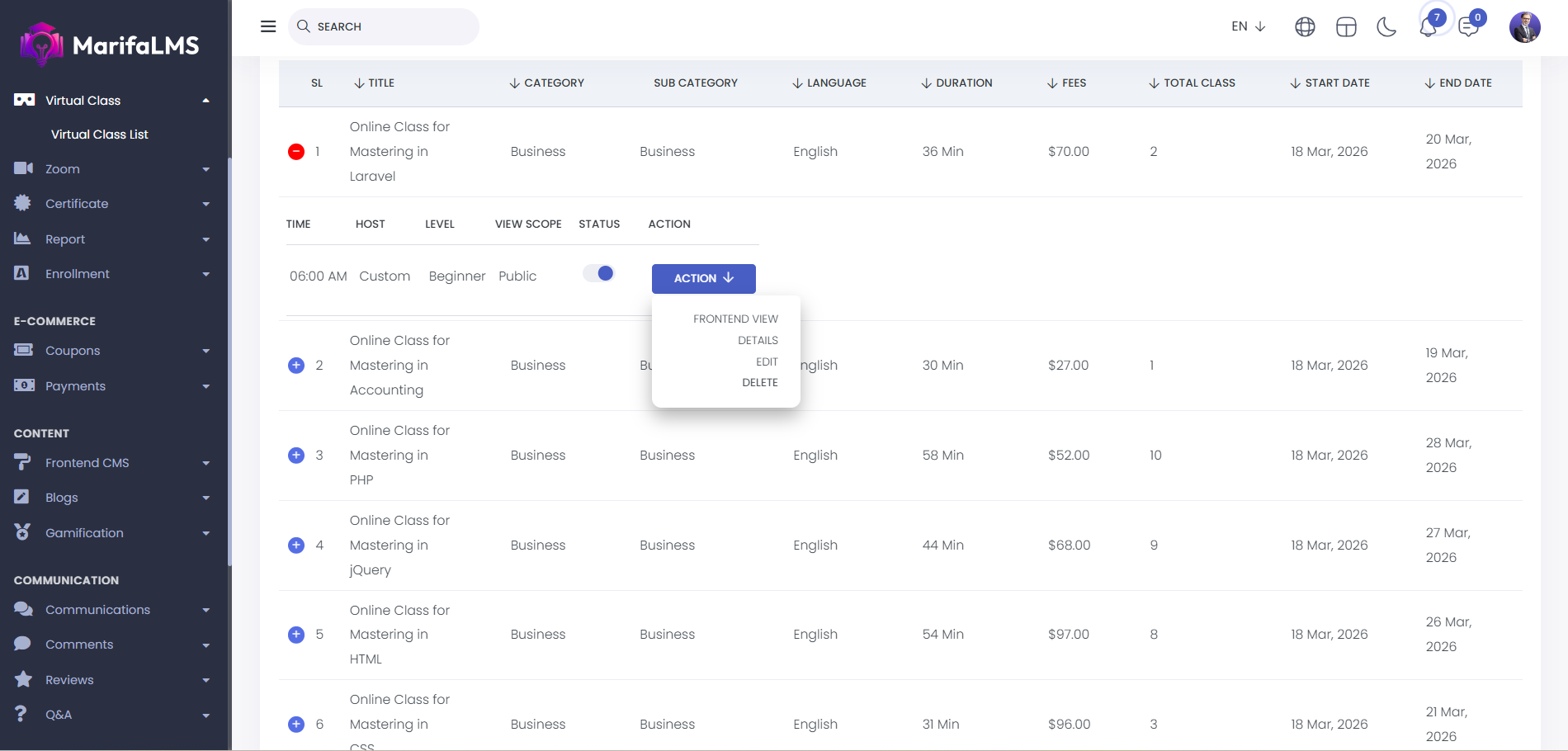The image size is (1568, 751).
Task: Open the user profile avatar
Action: (1524, 27)
